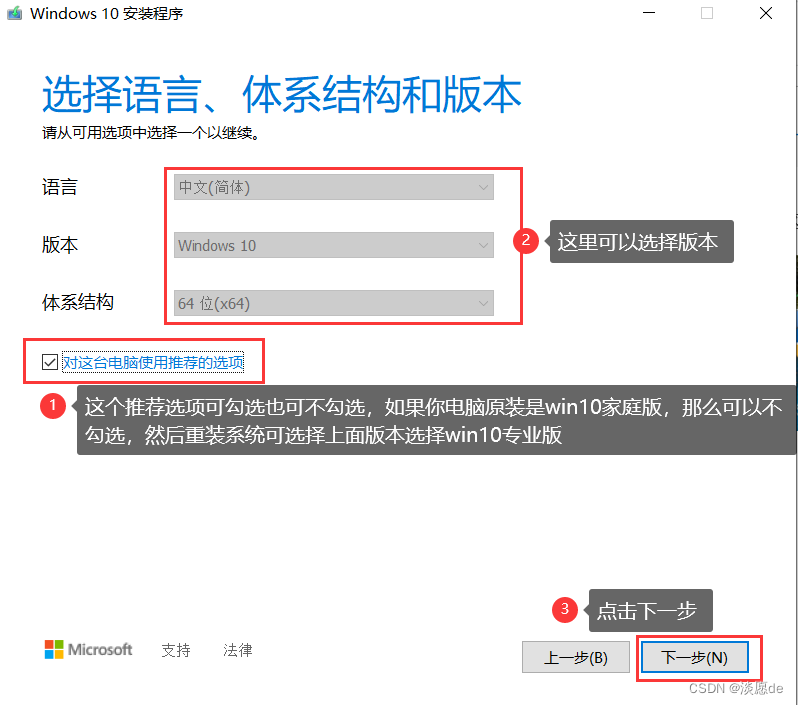Click the 语言 field label
Image resolution: width=798 pixels, height=705 pixels.
[60, 187]
